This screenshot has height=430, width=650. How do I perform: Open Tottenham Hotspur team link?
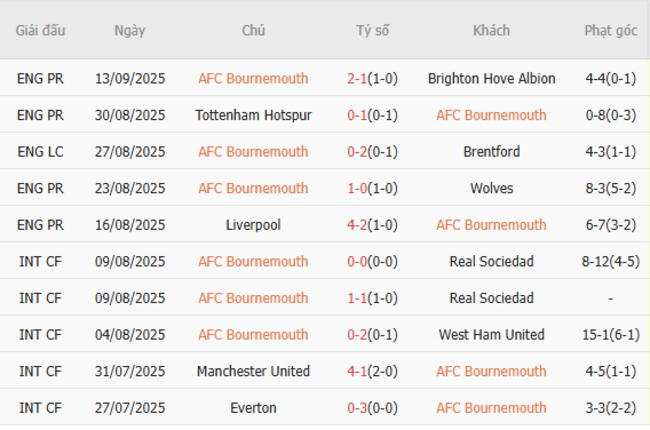(x=253, y=115)
